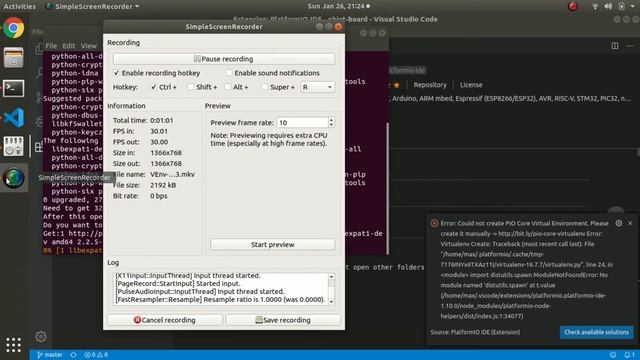Select SimpleScreenRecorder icon in the dock
The image size is (640, 360).
pos(13,178)
